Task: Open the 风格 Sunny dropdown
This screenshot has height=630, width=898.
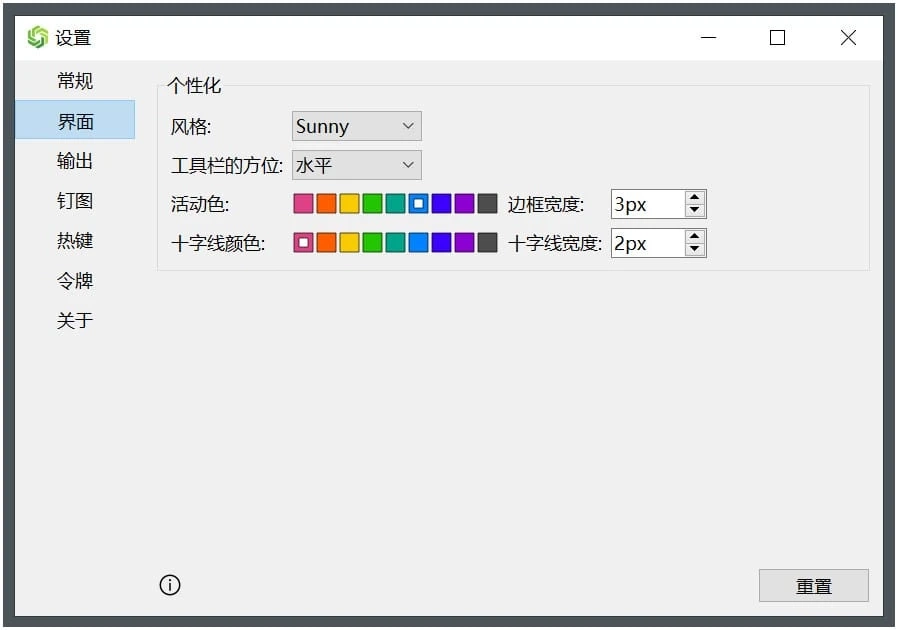Action: (356, 126)
